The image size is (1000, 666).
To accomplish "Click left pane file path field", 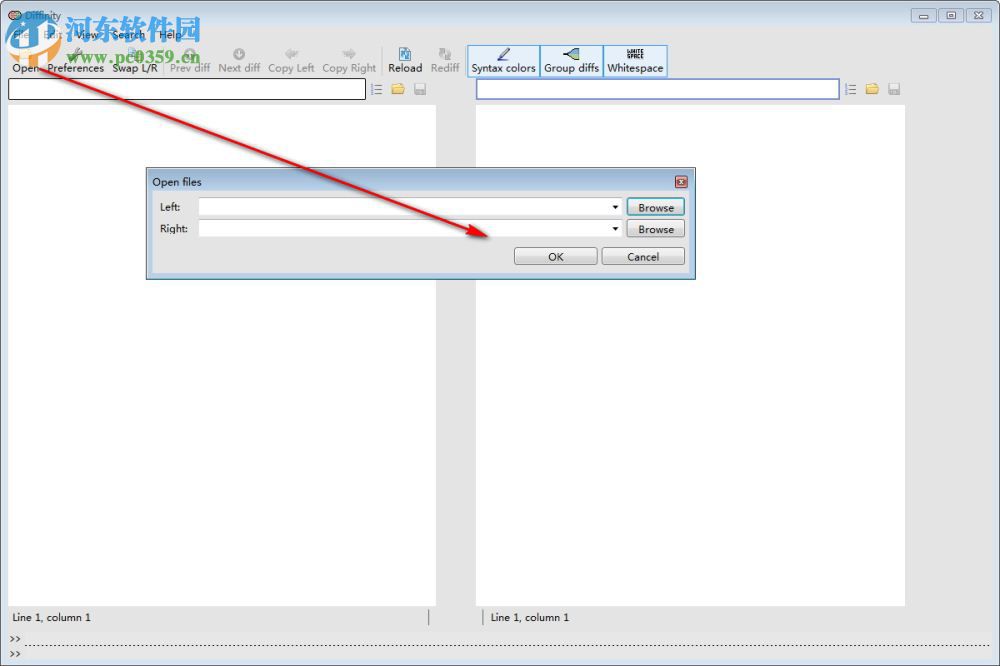I will [x=187, y=89].
